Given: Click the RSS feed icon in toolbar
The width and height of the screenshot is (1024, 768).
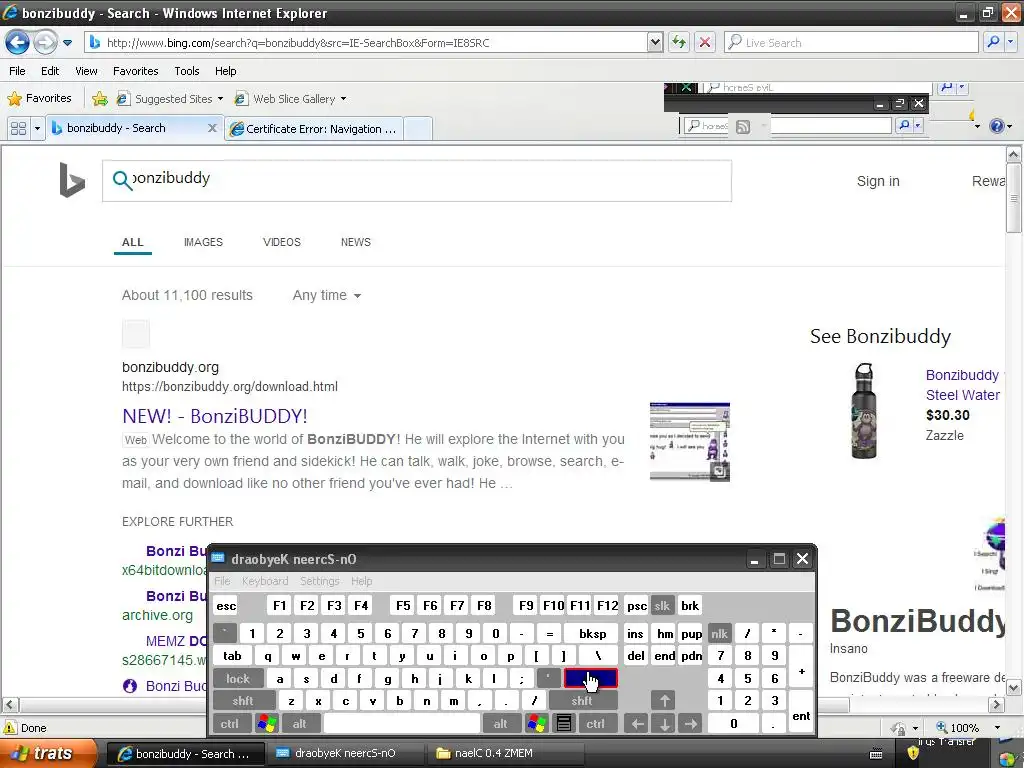Looking at the screenshot, I should [x=743, y=127].
